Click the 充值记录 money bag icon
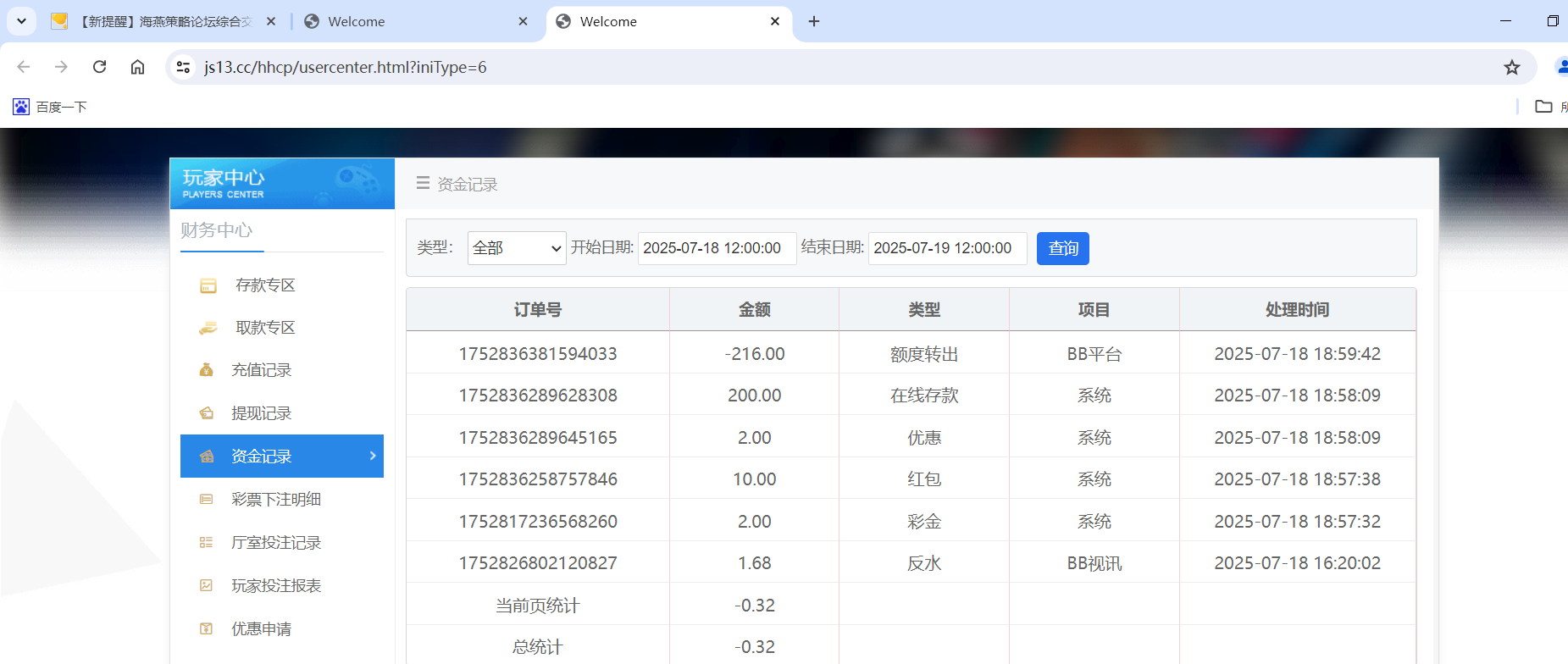The width and height of the screenshot is (1568, 664). coord(206,370)
